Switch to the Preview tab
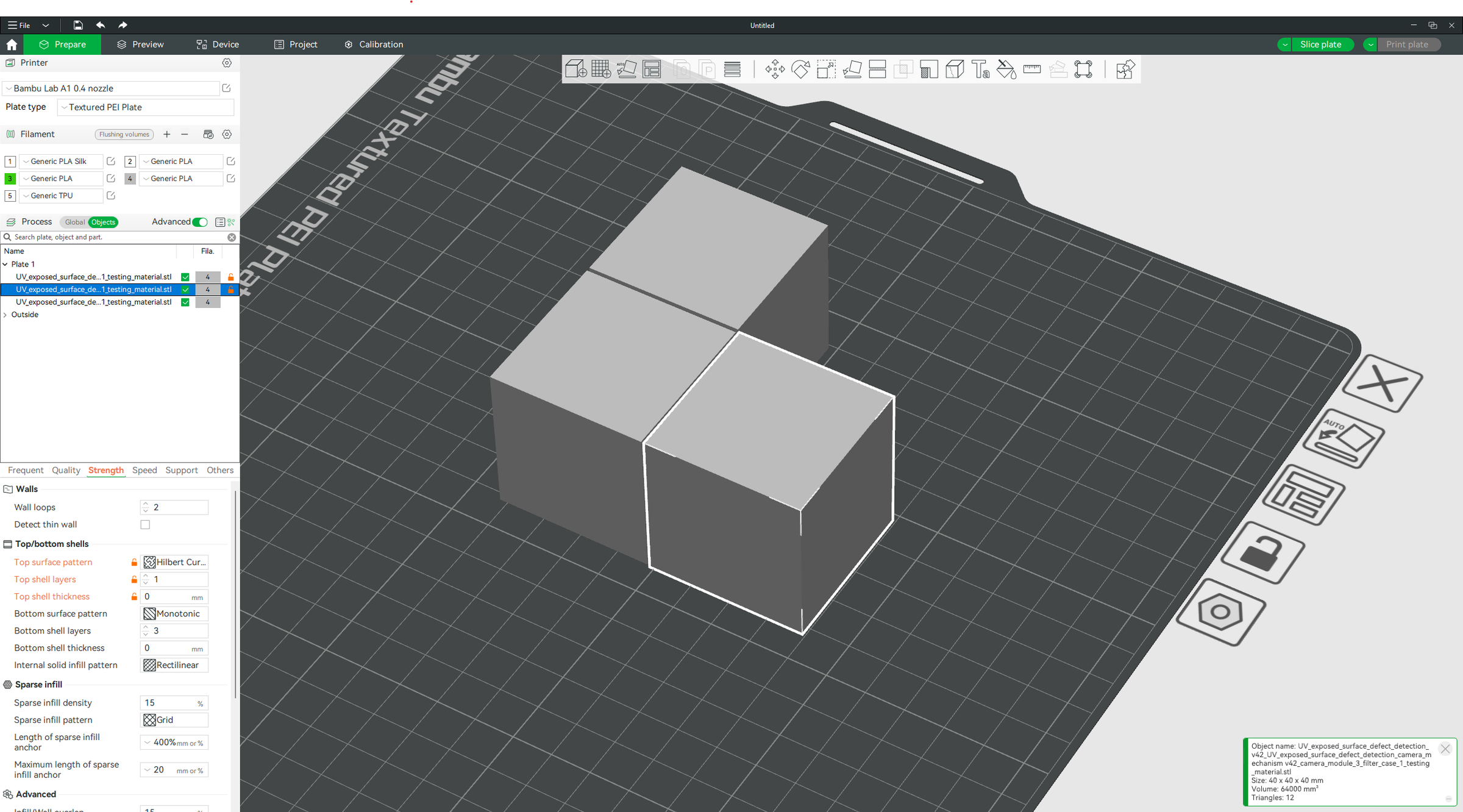 [140, 45]
